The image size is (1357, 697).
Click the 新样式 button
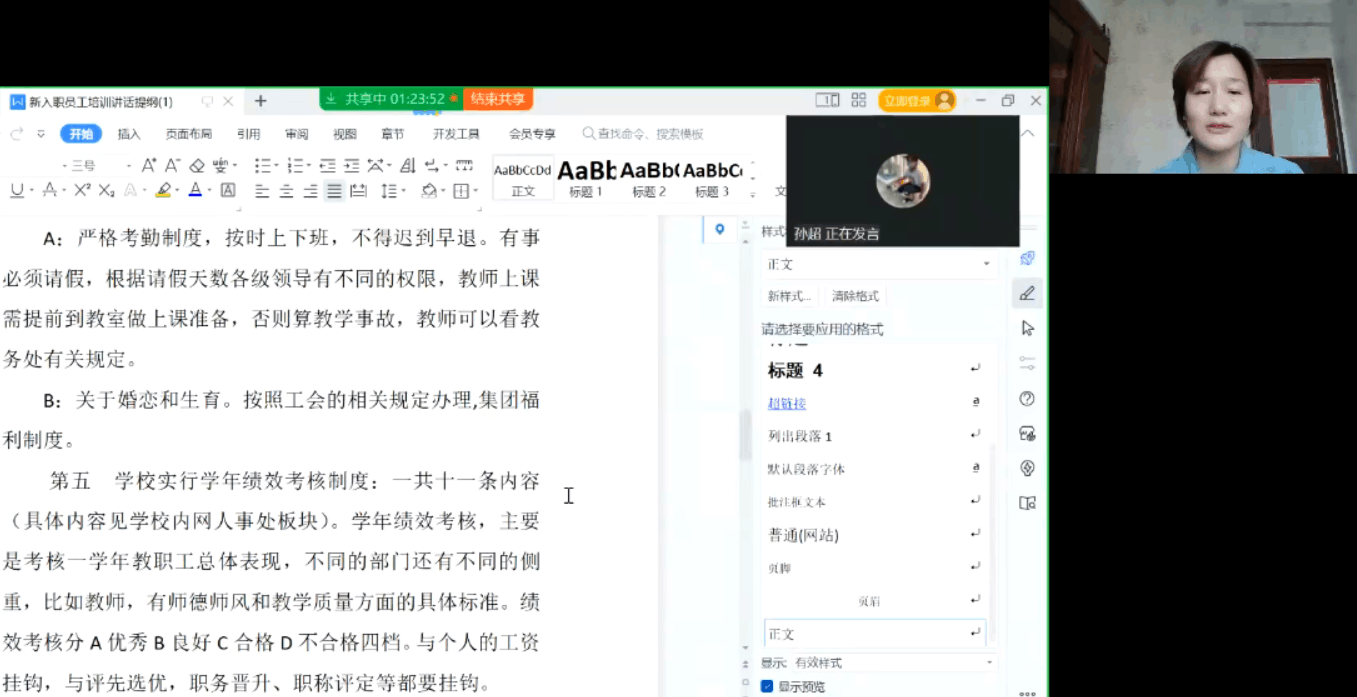791,296
